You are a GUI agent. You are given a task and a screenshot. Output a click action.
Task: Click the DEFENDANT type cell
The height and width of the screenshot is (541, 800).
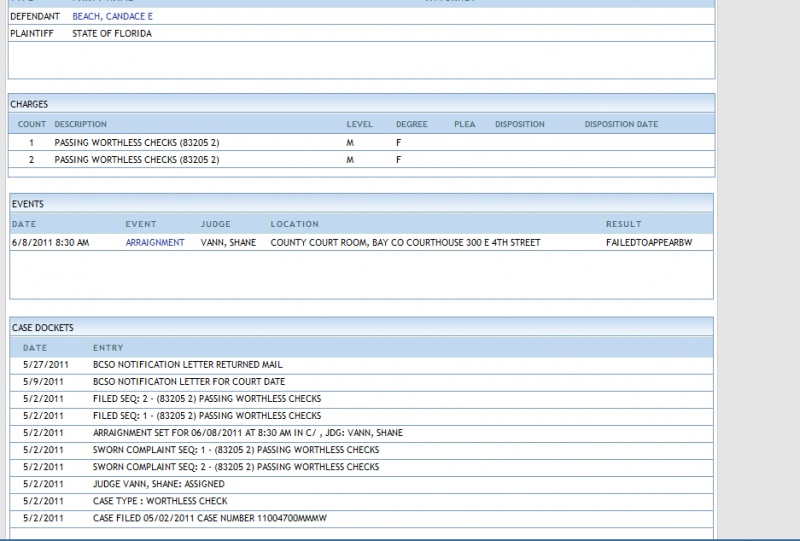tap(35, 16)
